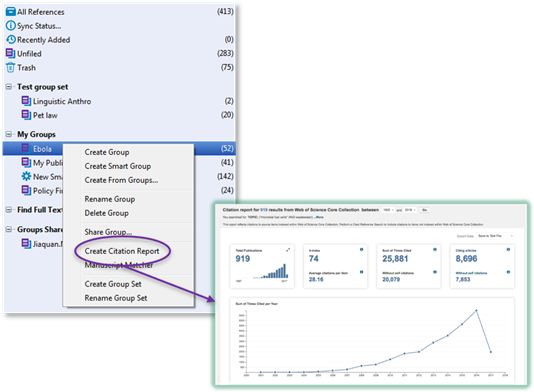
Task: Choose Create Group from context menu
Action: (107, 152)
